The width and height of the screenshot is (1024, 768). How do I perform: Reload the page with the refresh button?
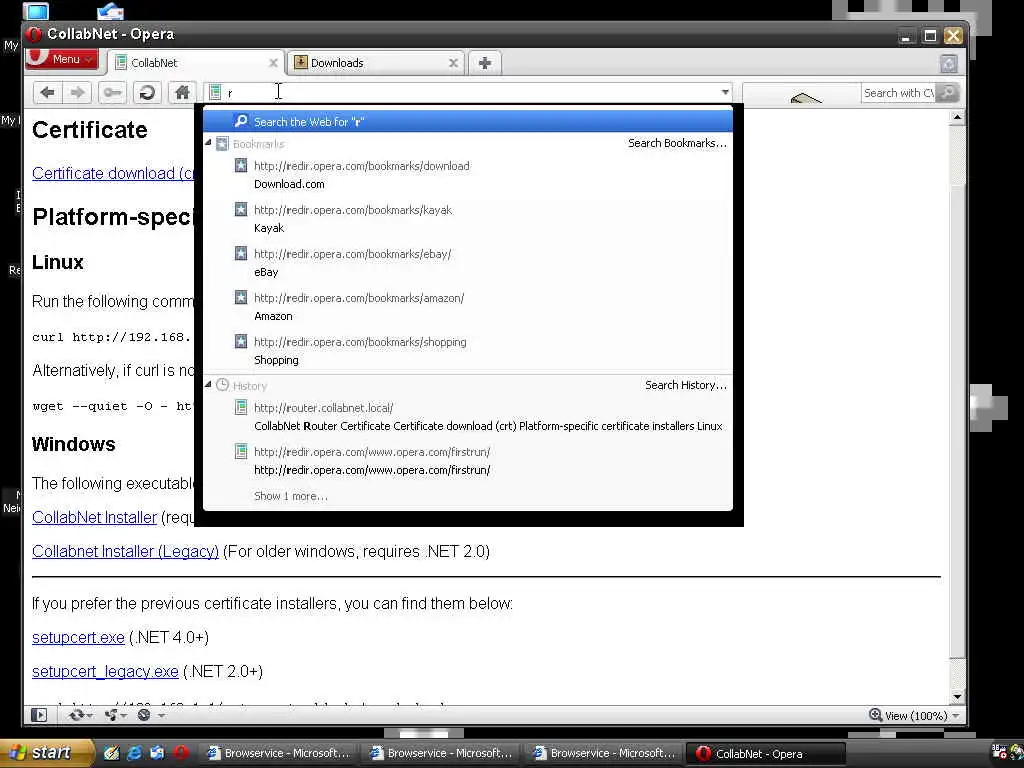click(147, 93)
